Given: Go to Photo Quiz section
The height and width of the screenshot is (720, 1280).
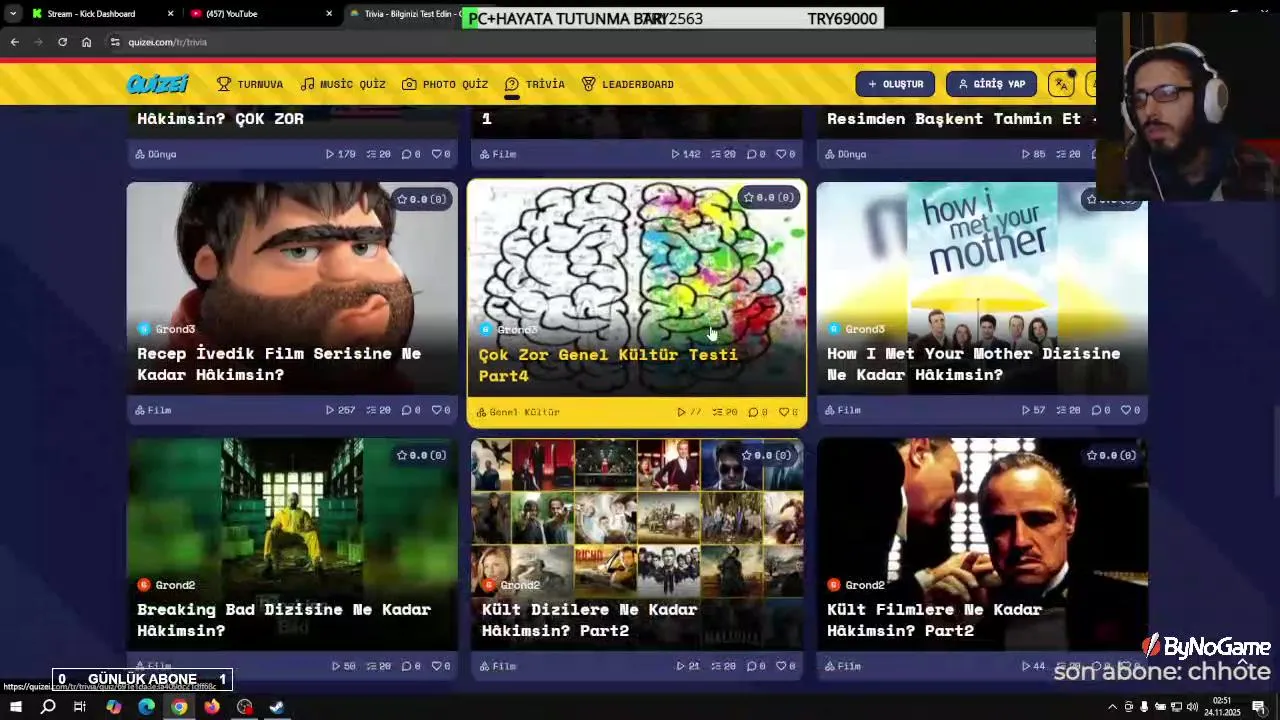Looking at the screenshot, I should 445,84.
